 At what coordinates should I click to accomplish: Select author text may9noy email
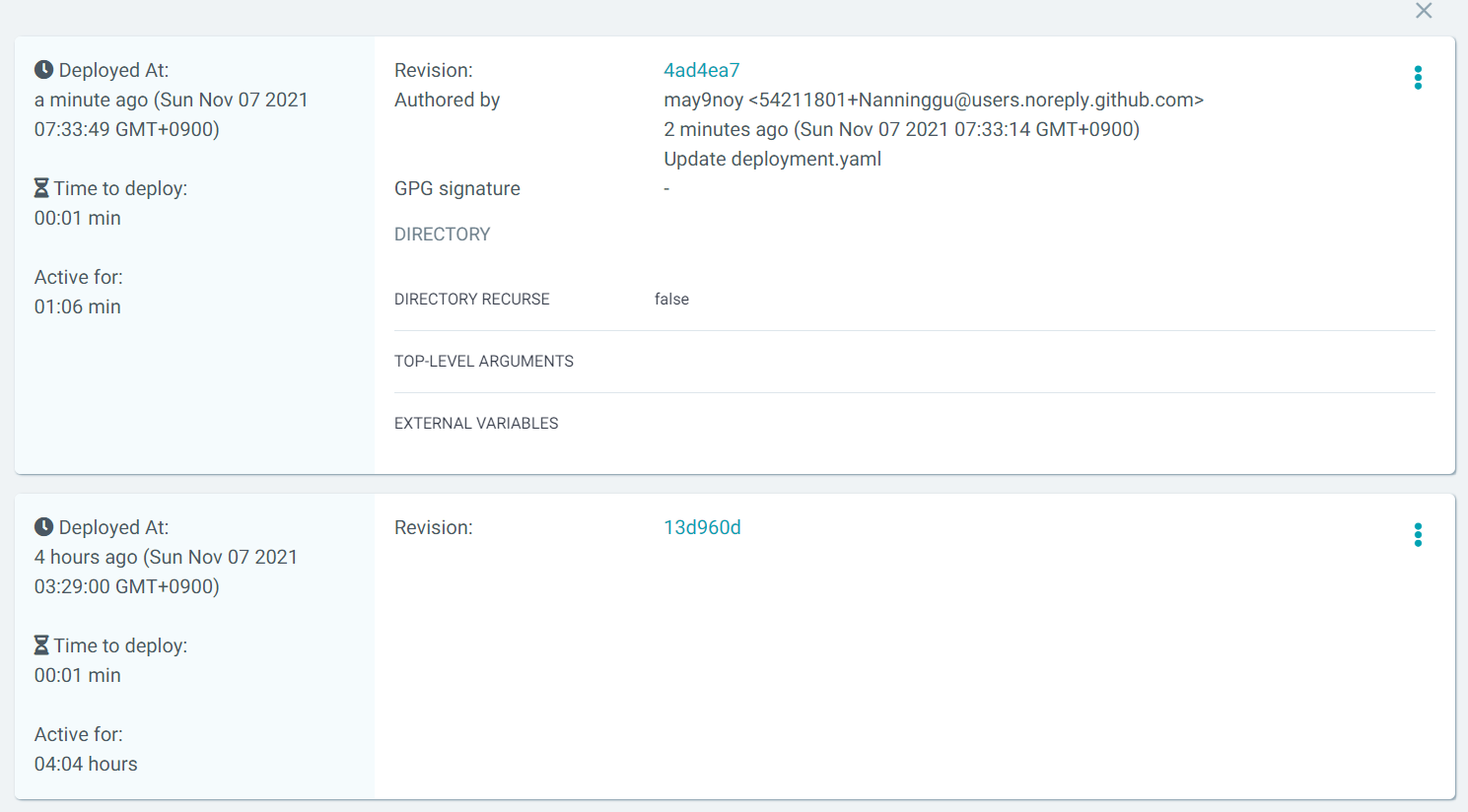tap(934, 100)
